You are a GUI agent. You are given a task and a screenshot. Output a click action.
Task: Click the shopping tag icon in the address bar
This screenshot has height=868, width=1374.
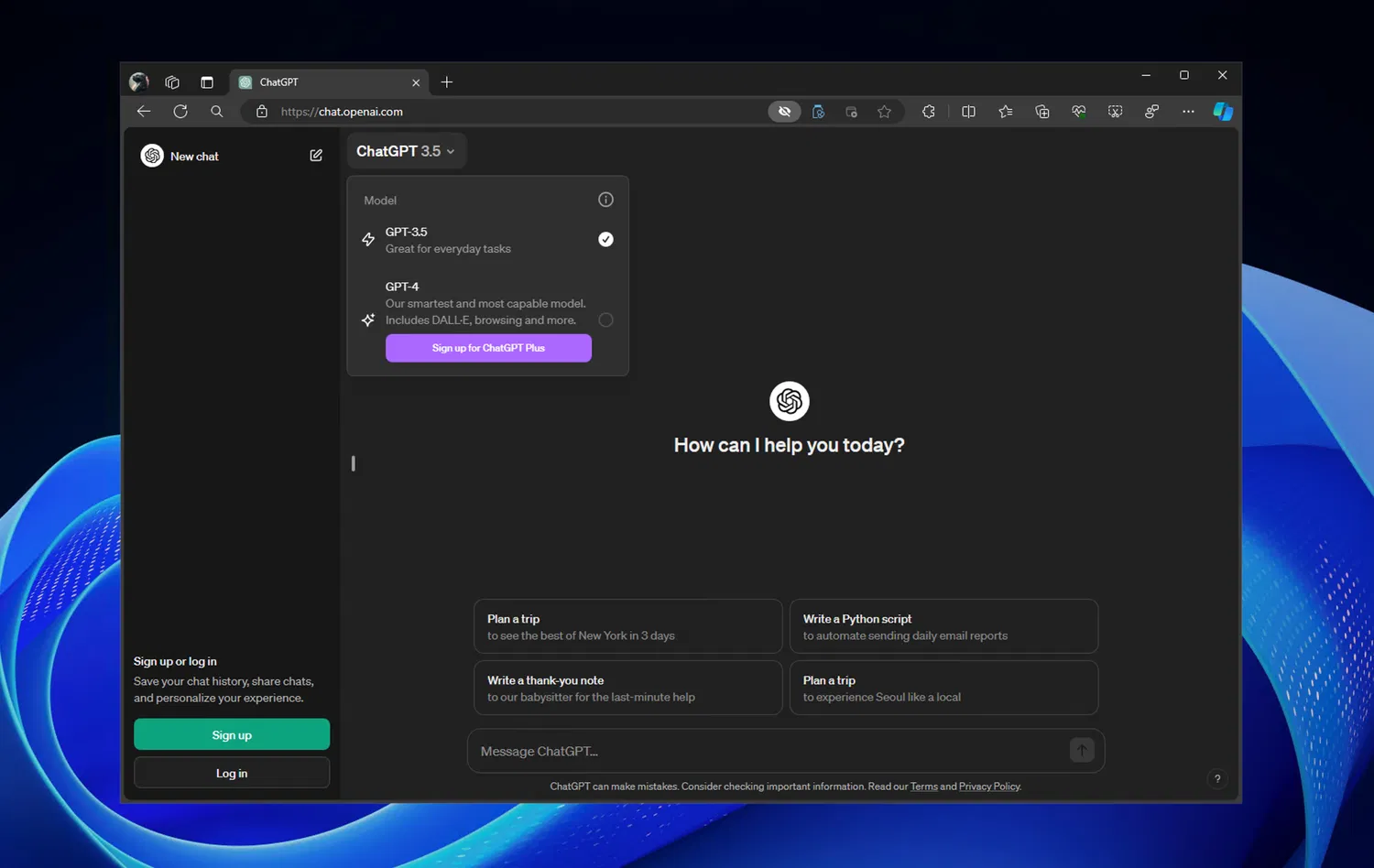[x=818, y=112]
